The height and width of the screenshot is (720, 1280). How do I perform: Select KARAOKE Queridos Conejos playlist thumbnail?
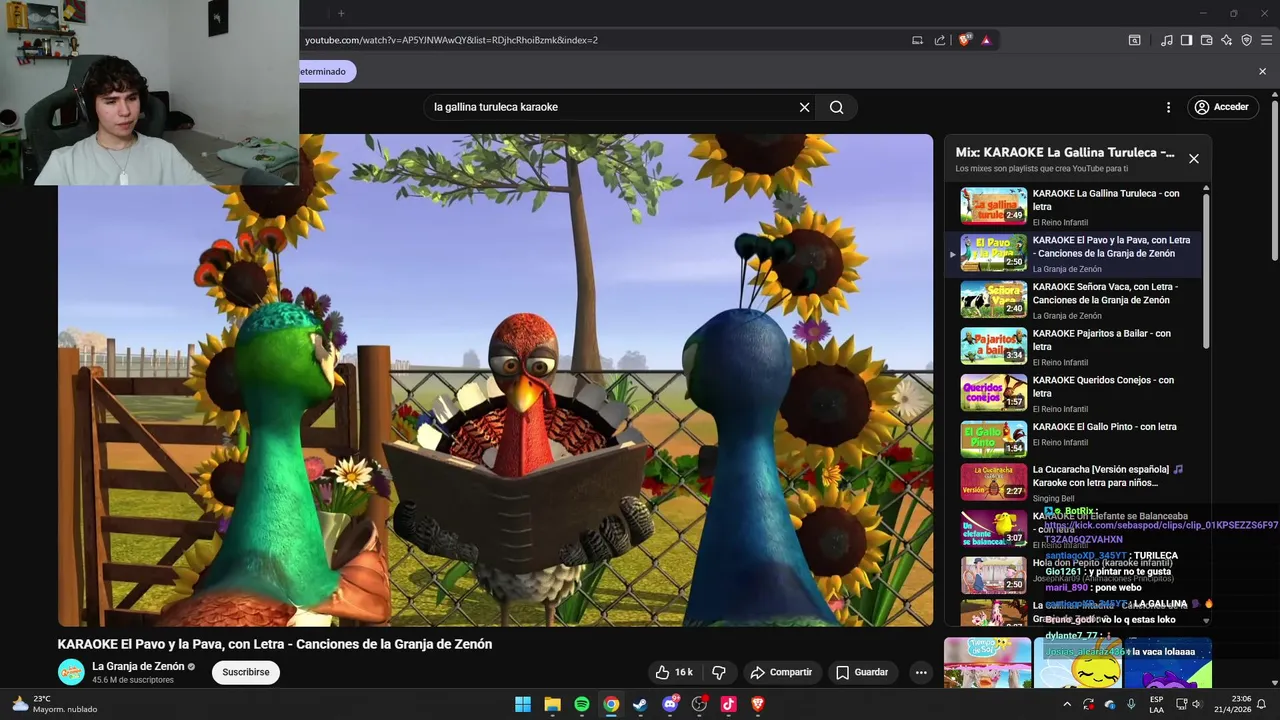(x=993, y=393)
